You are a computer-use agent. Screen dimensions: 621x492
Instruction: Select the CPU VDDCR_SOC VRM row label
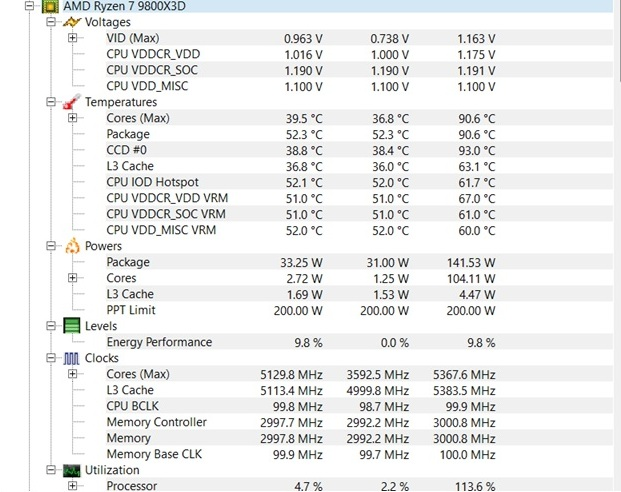pyautogui.click(x=166, y=214)
